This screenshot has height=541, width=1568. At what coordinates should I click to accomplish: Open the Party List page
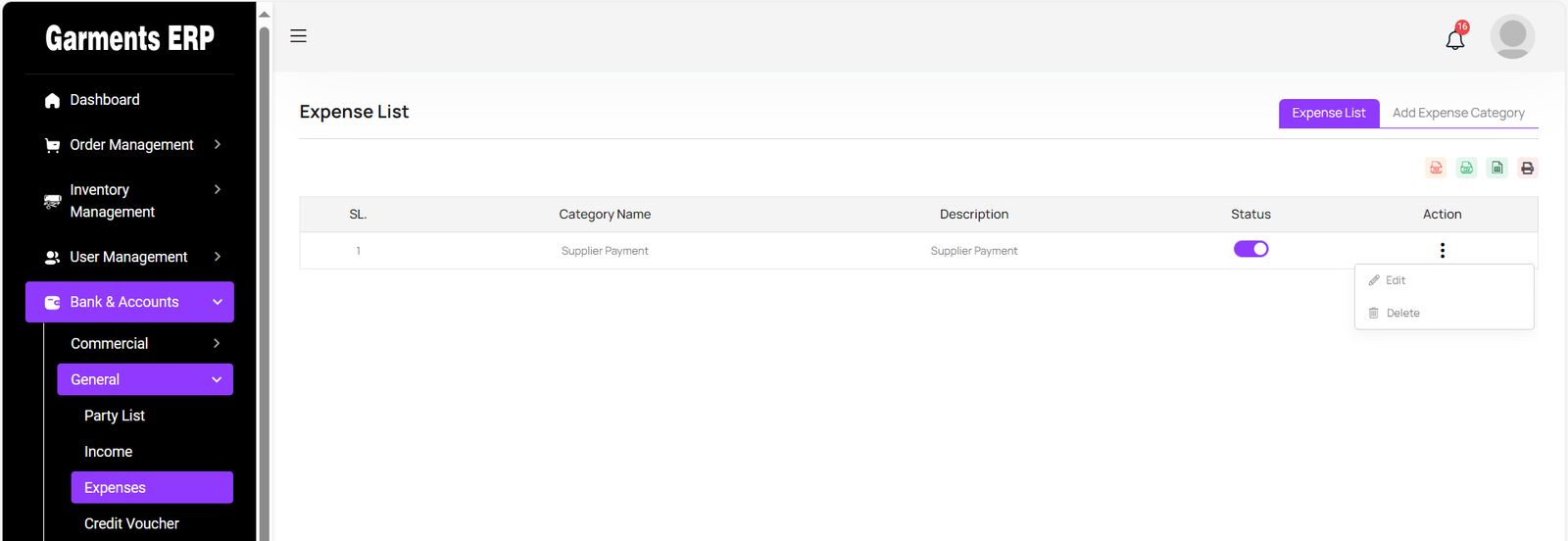[115, 416]
